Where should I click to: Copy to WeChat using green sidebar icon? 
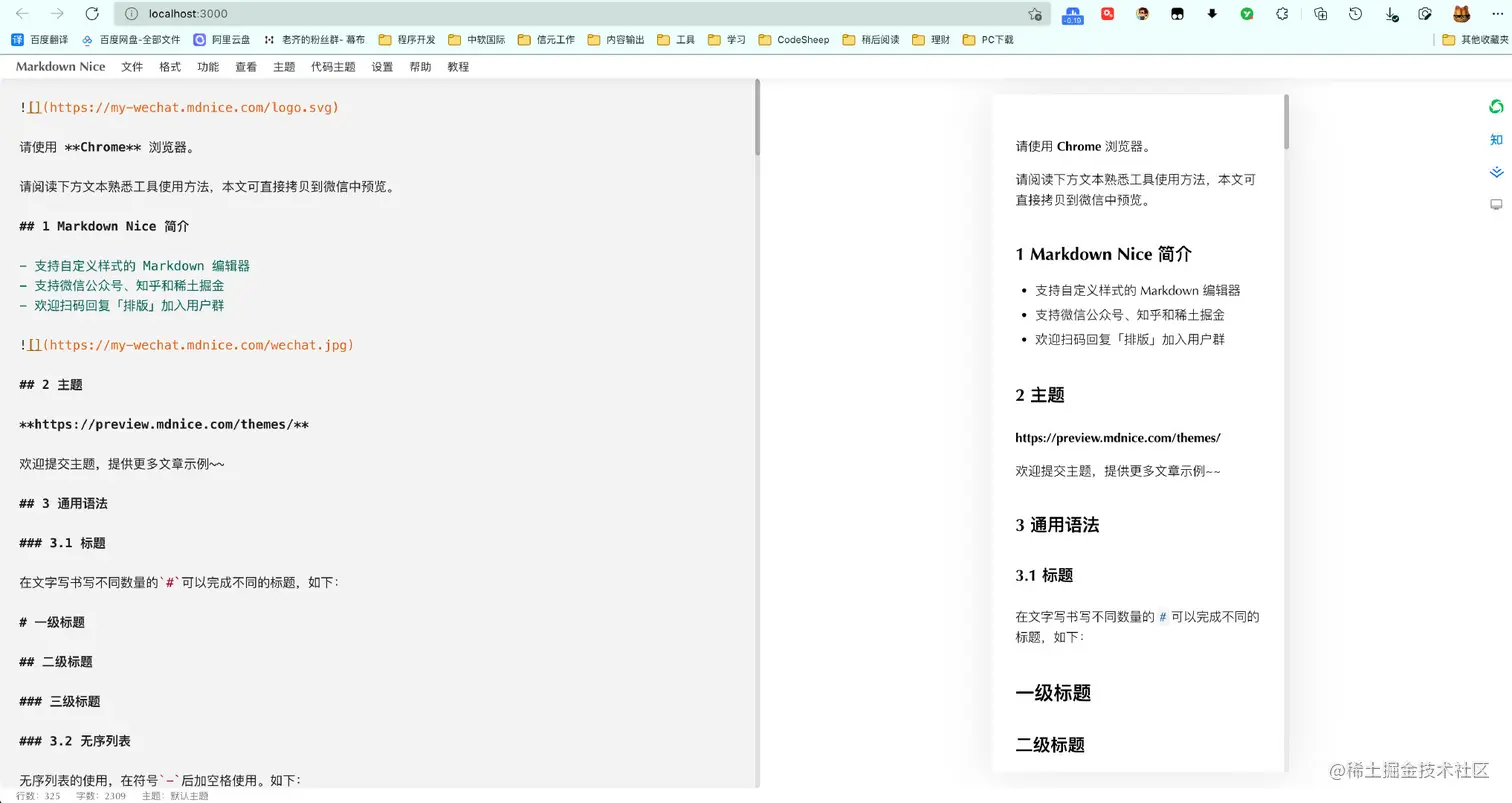pyautogui.click(x=1496, y=107)
